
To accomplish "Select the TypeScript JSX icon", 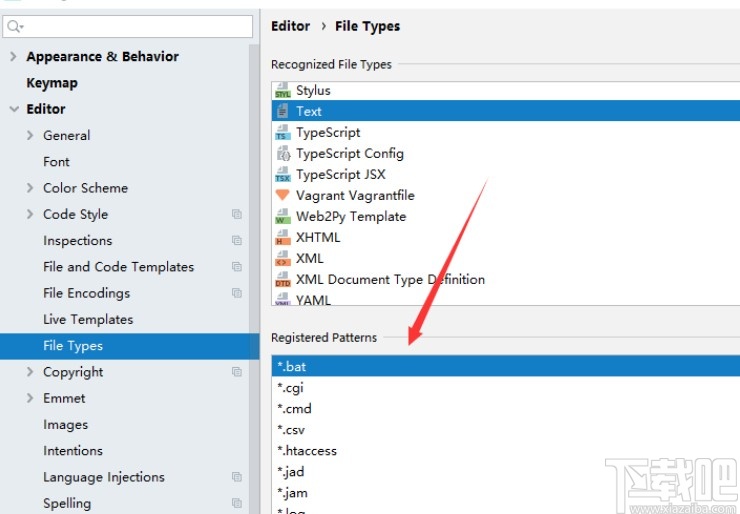I will click(x=282, y=175).
